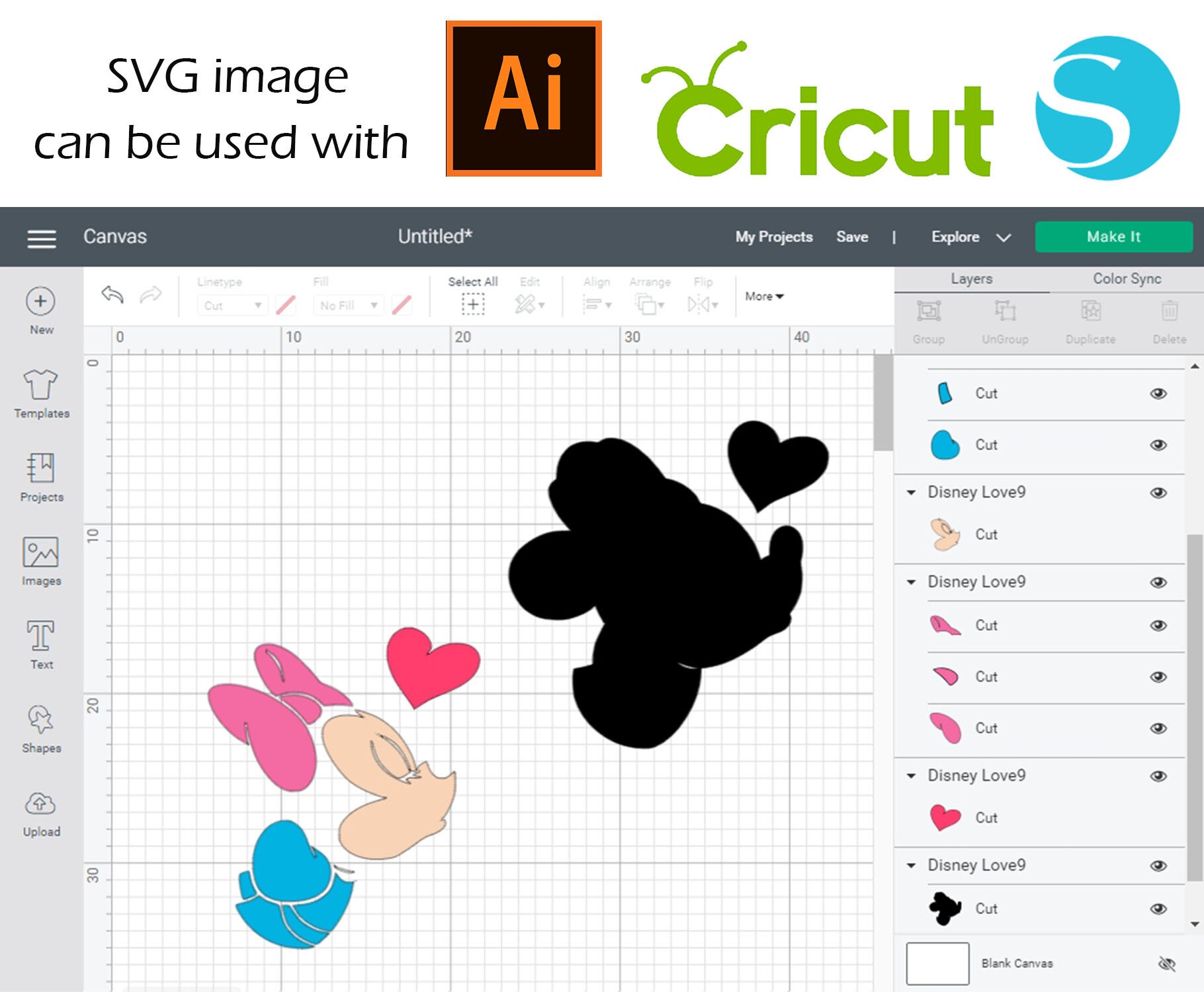The image size is (1204, 992).
Task: Click the Canvas title in header
Action: click(x=115, y=237)
